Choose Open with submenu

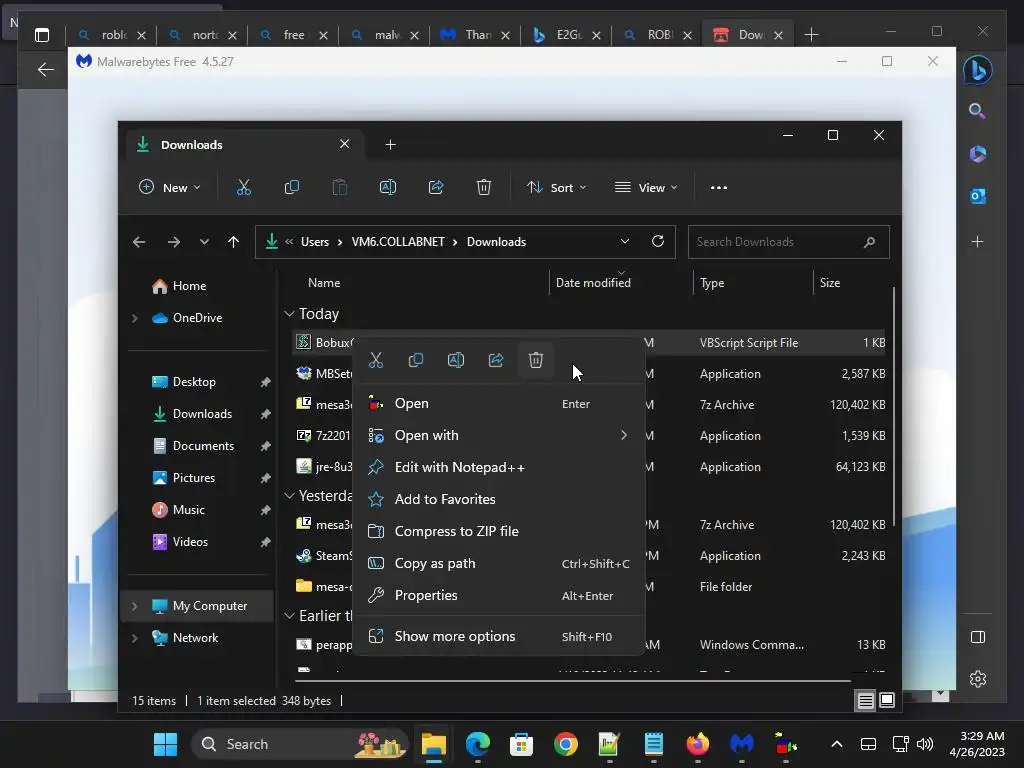tap(499, 436)
